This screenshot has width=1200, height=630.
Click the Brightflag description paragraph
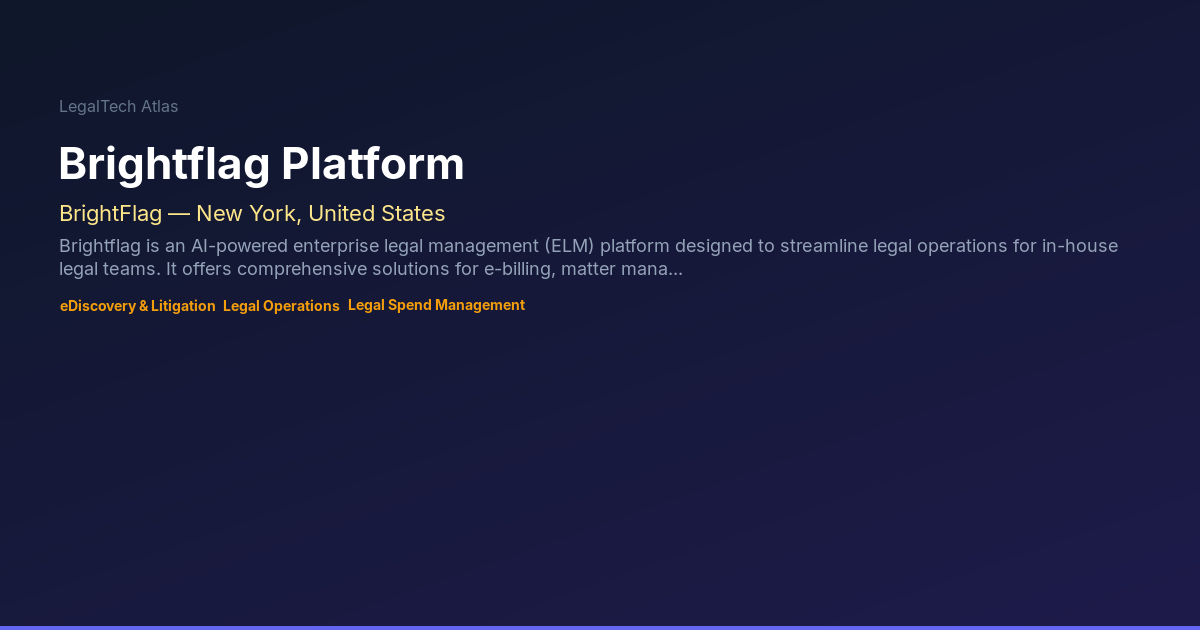click(588, 257)
